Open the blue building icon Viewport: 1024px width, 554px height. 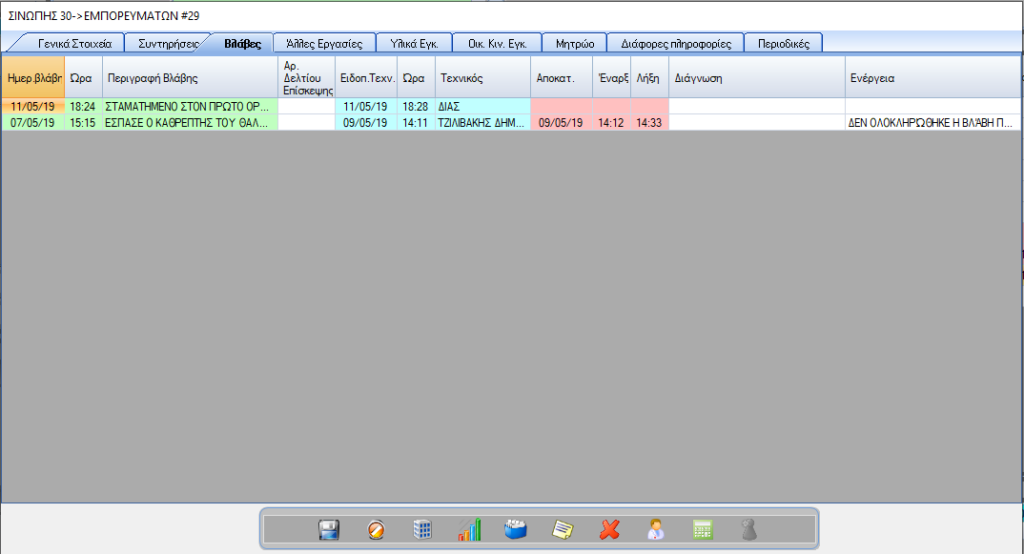423,530
